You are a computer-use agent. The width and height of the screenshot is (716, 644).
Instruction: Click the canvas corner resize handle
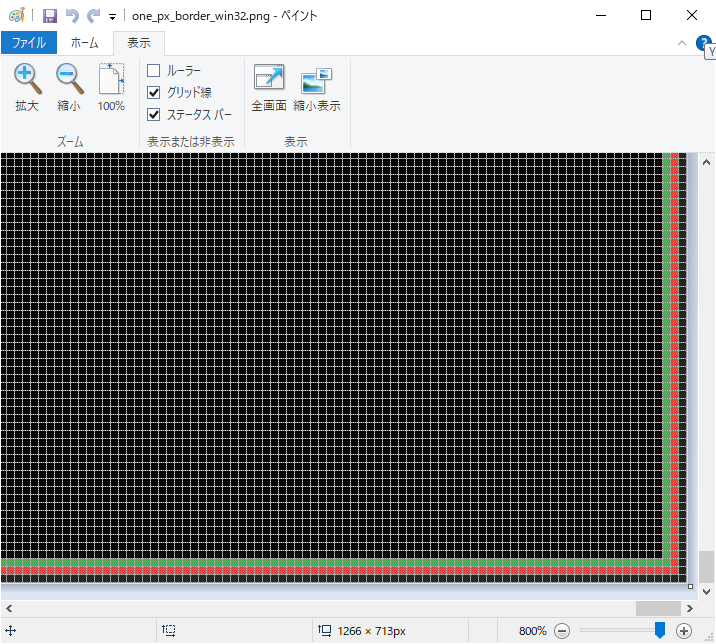690,586
